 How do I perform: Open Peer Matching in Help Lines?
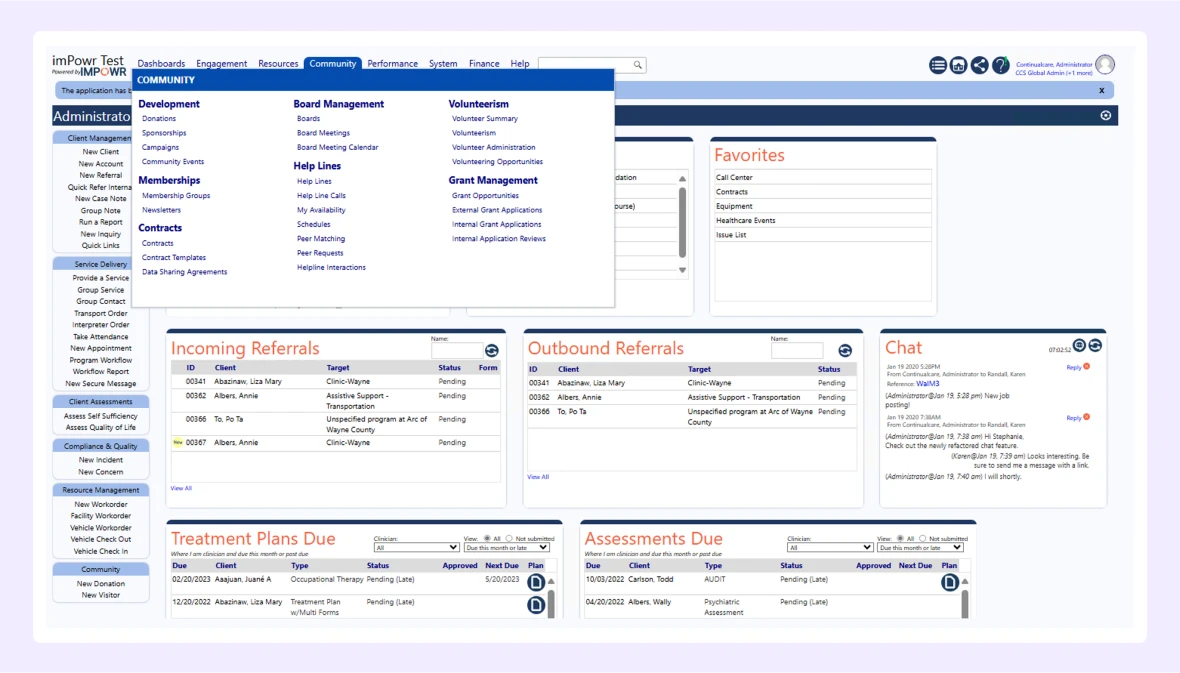[321, 239]
